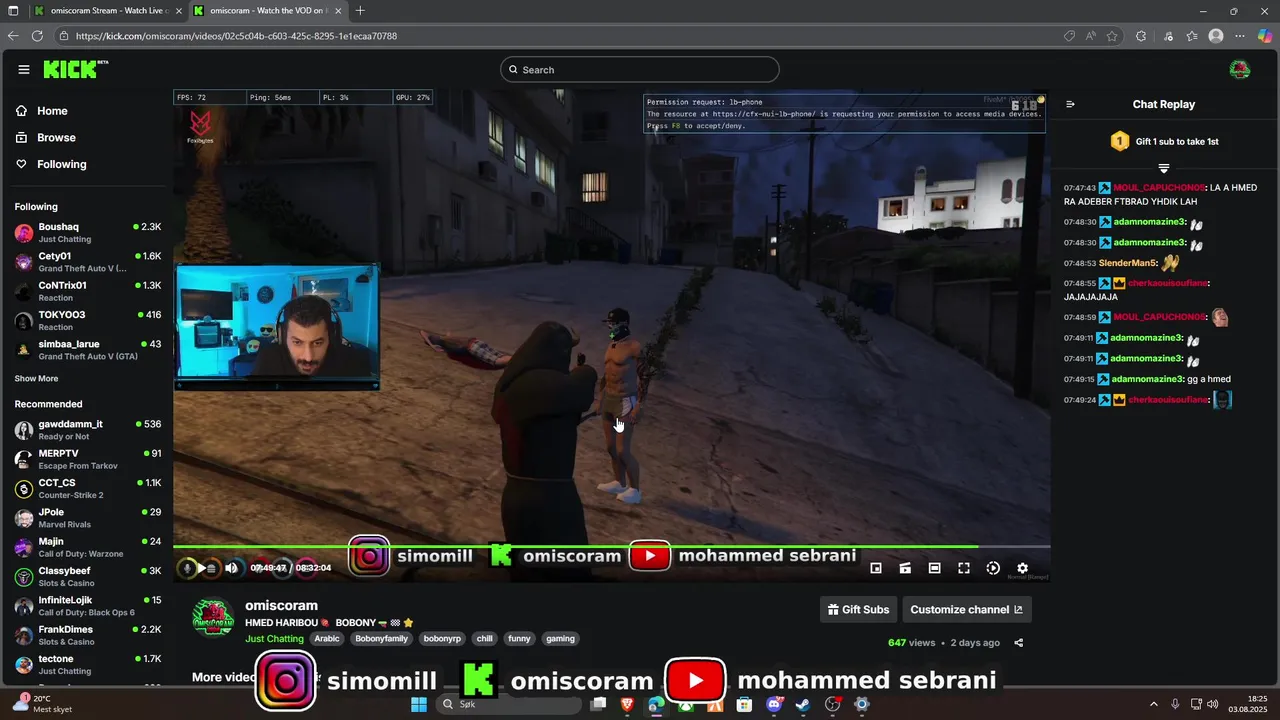Add this page to browser favorites

tap(1112, 36)
